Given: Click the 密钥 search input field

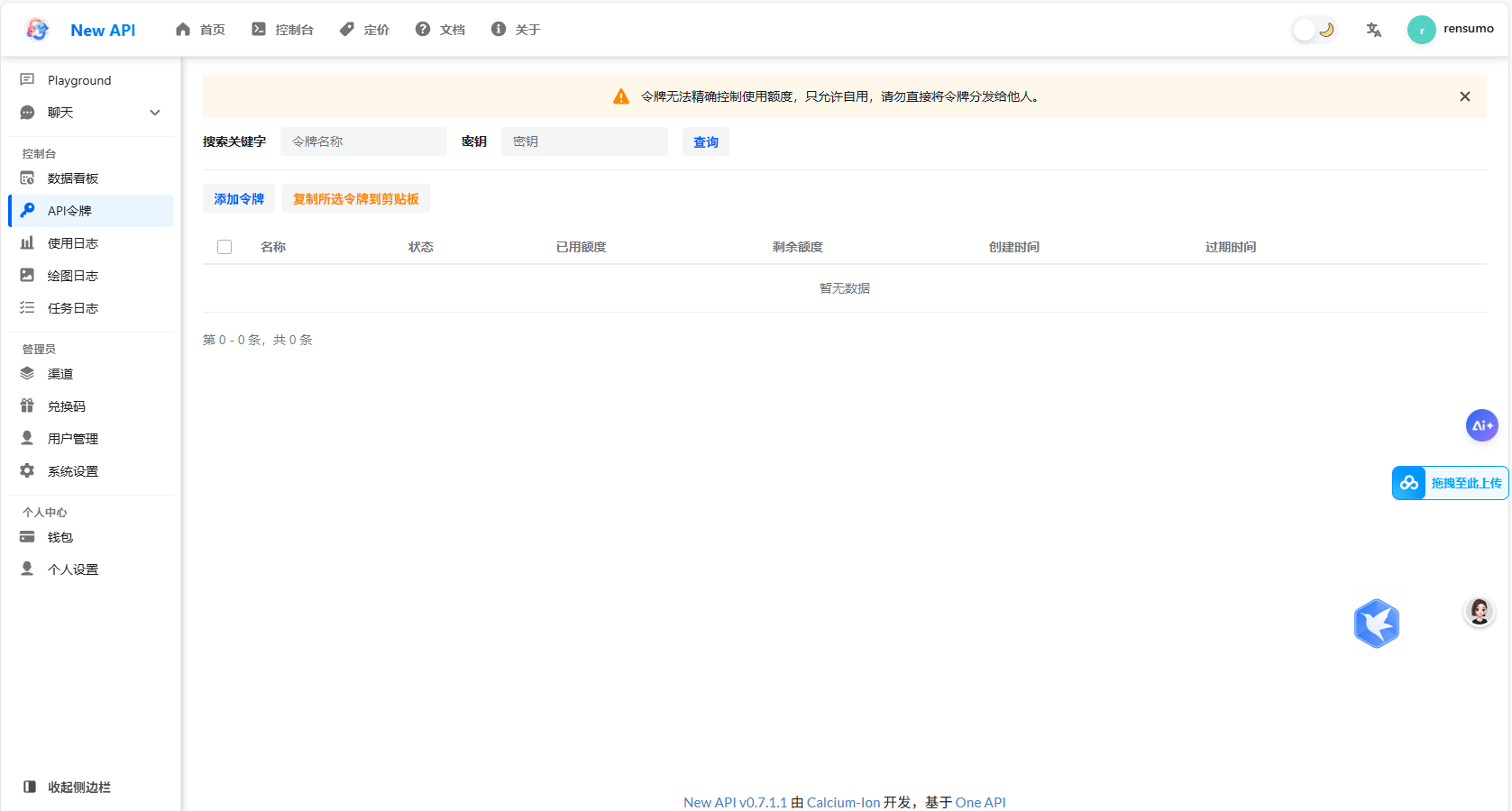Looking at the screenshot, I should click(584, 141).
